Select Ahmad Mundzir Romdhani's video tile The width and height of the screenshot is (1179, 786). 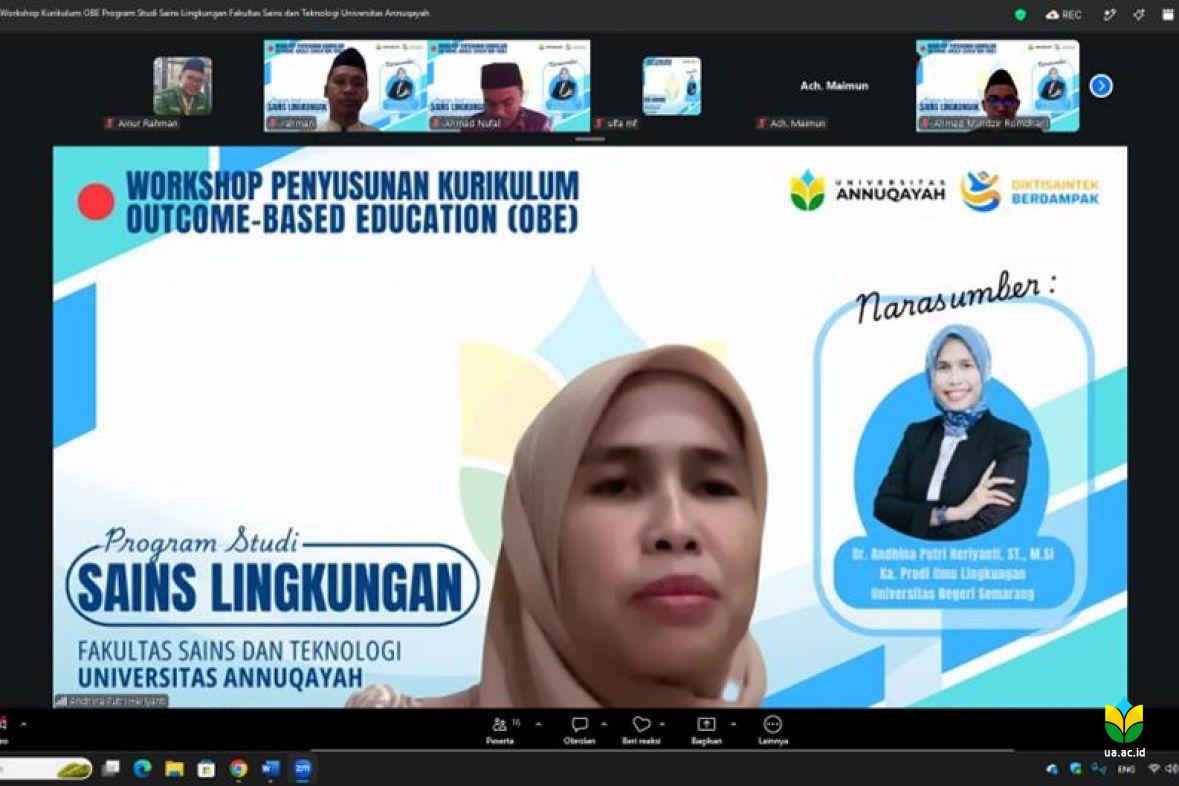click(998, 86)
